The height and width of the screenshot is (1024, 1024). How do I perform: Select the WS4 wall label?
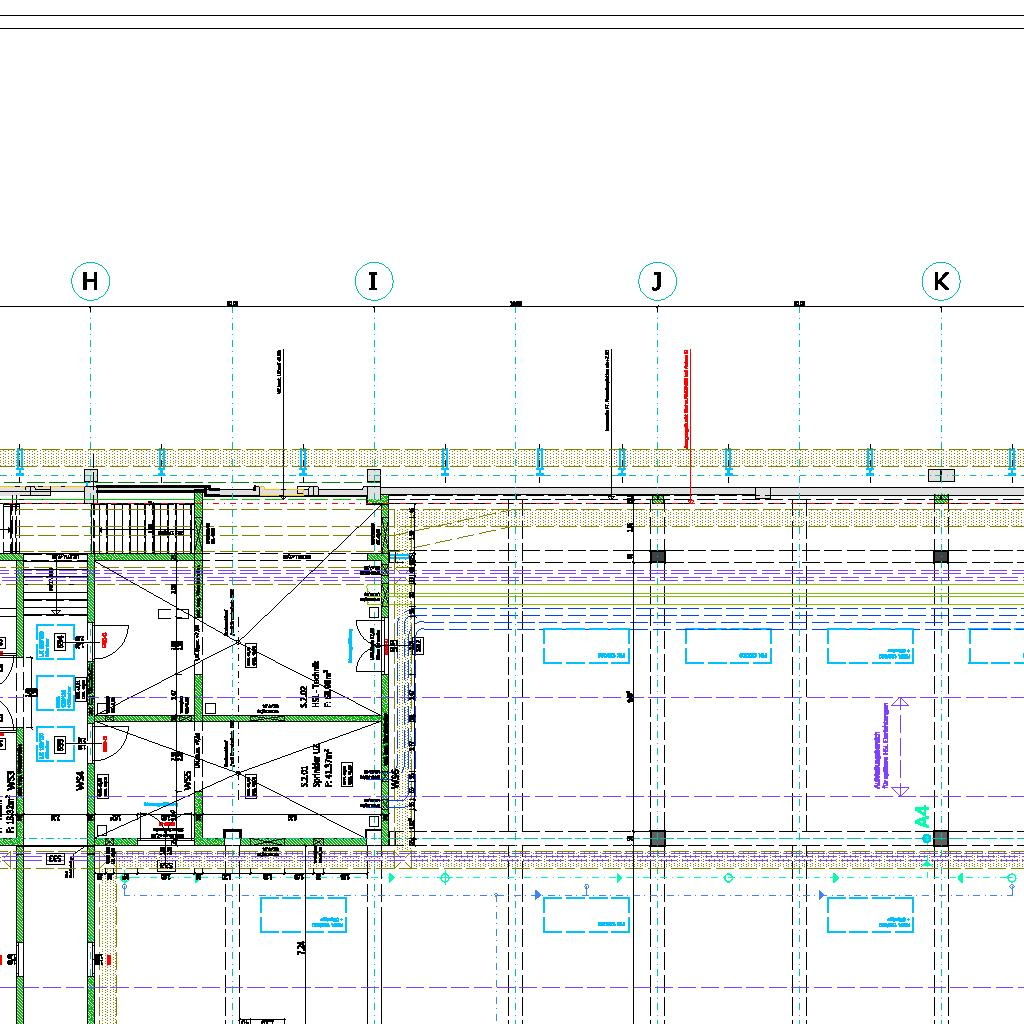(x=80, y=781)
